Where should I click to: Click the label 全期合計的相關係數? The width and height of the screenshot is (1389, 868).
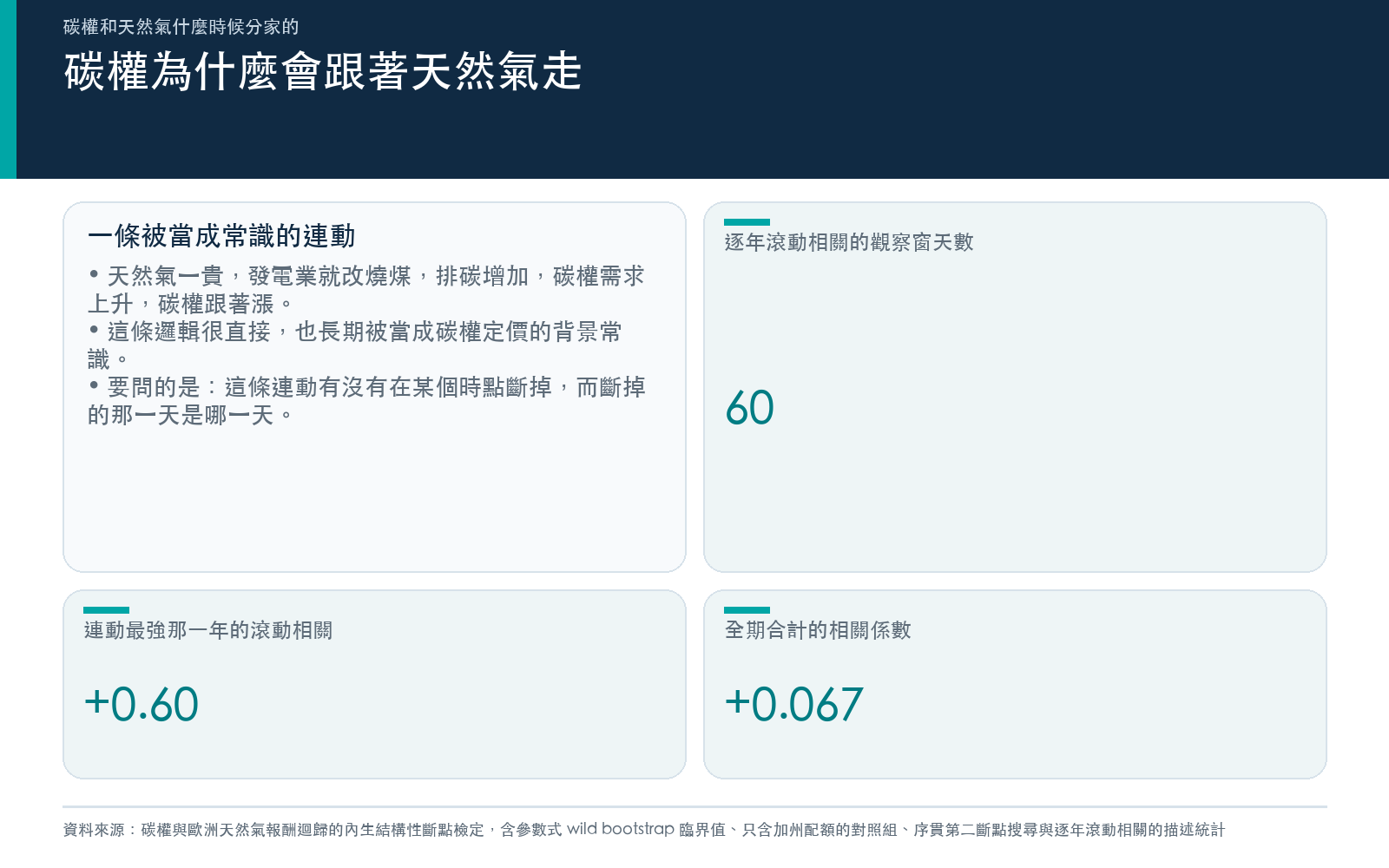pos(818,630)
